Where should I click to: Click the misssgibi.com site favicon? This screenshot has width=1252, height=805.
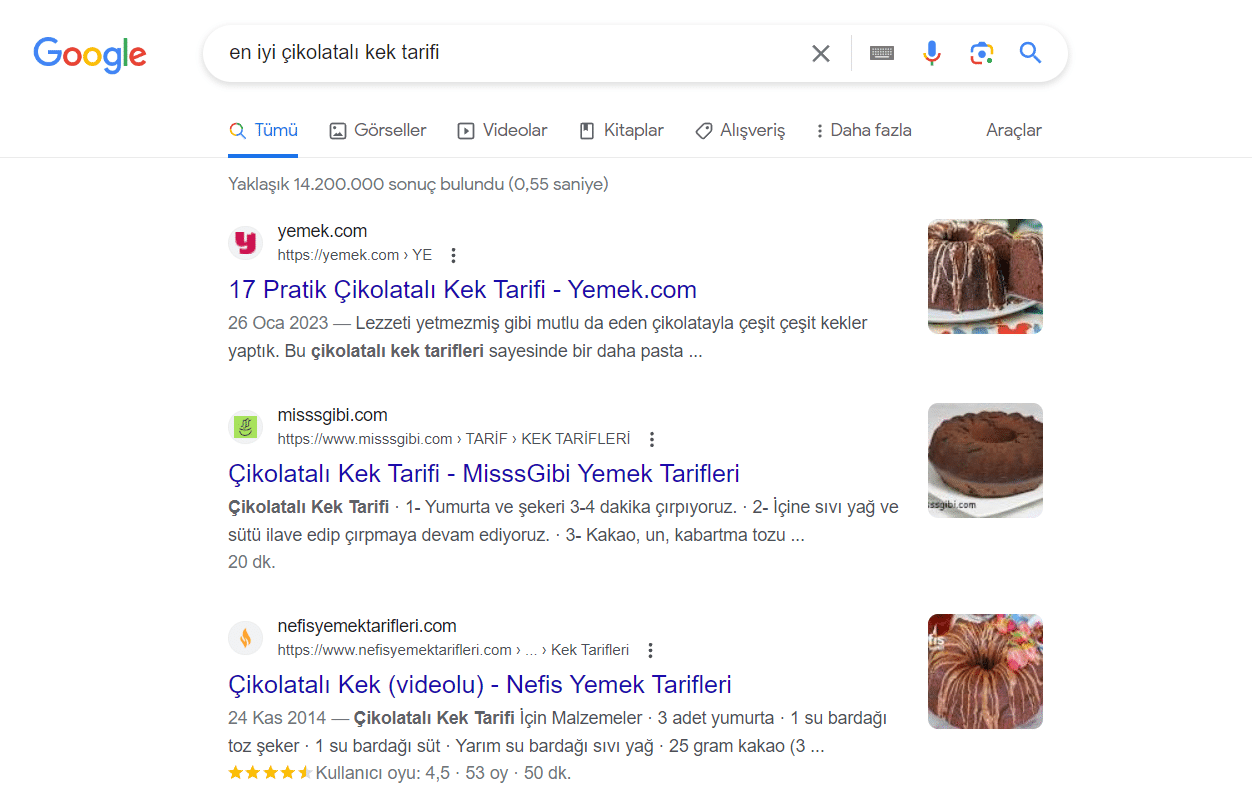click(x=245, y=426)
